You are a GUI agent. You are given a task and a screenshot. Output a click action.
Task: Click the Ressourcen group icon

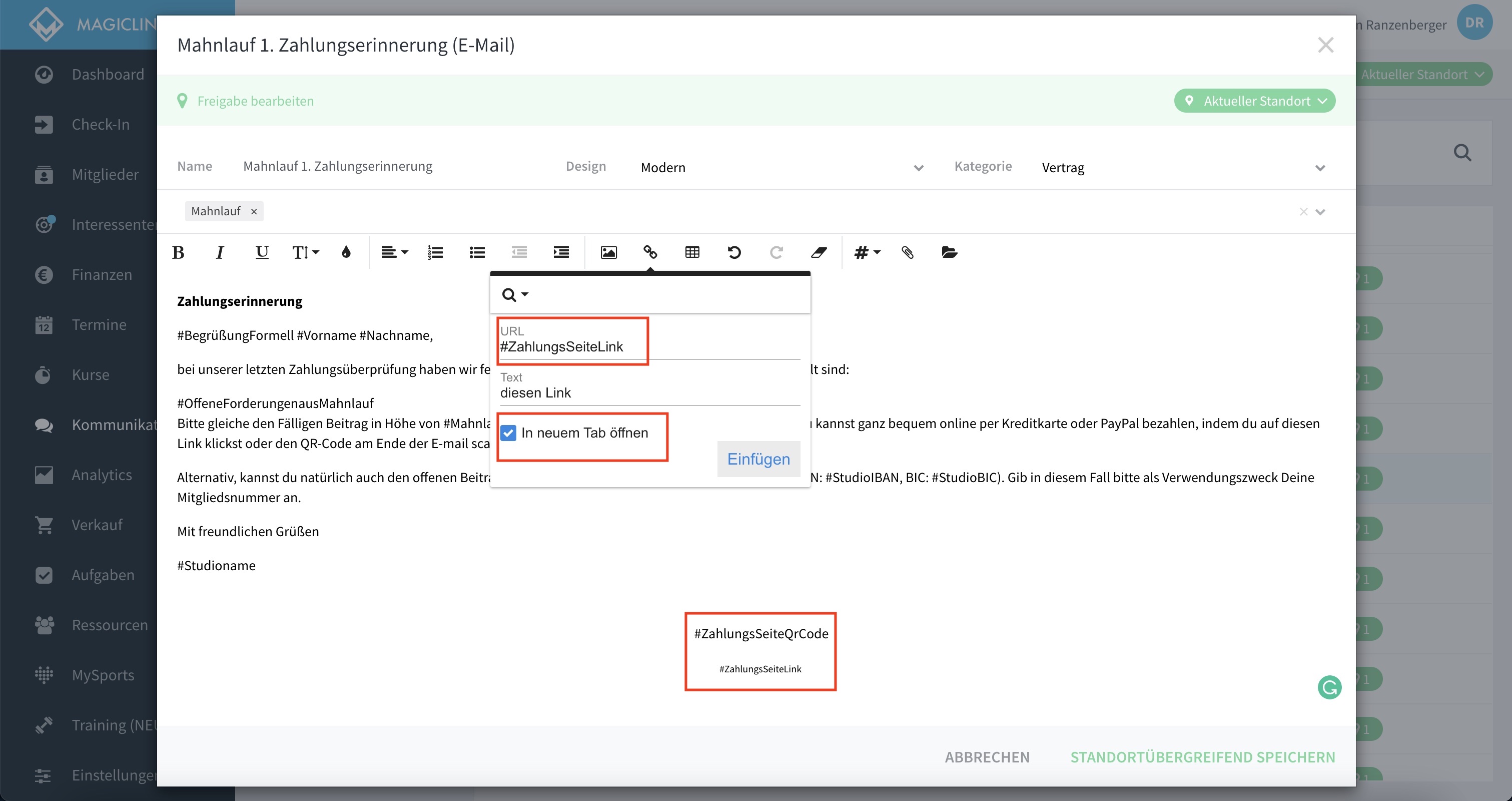pos(44,625)
